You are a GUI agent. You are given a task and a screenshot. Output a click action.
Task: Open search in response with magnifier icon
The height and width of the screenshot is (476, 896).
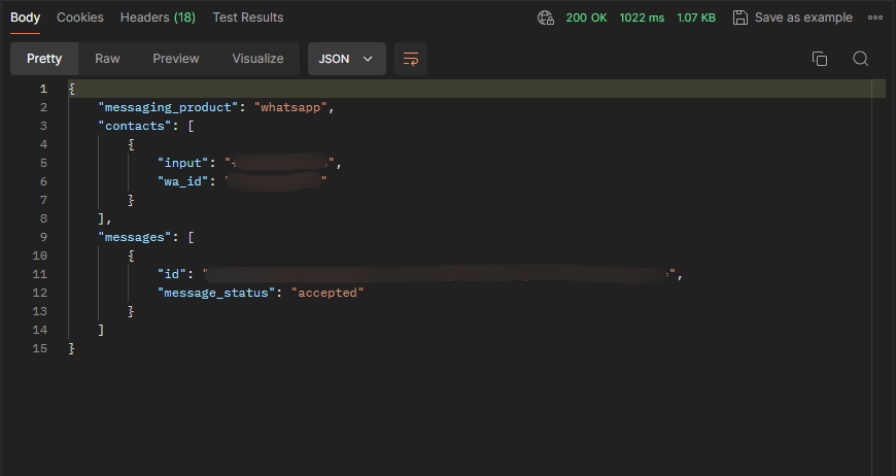tap(860, 59)
